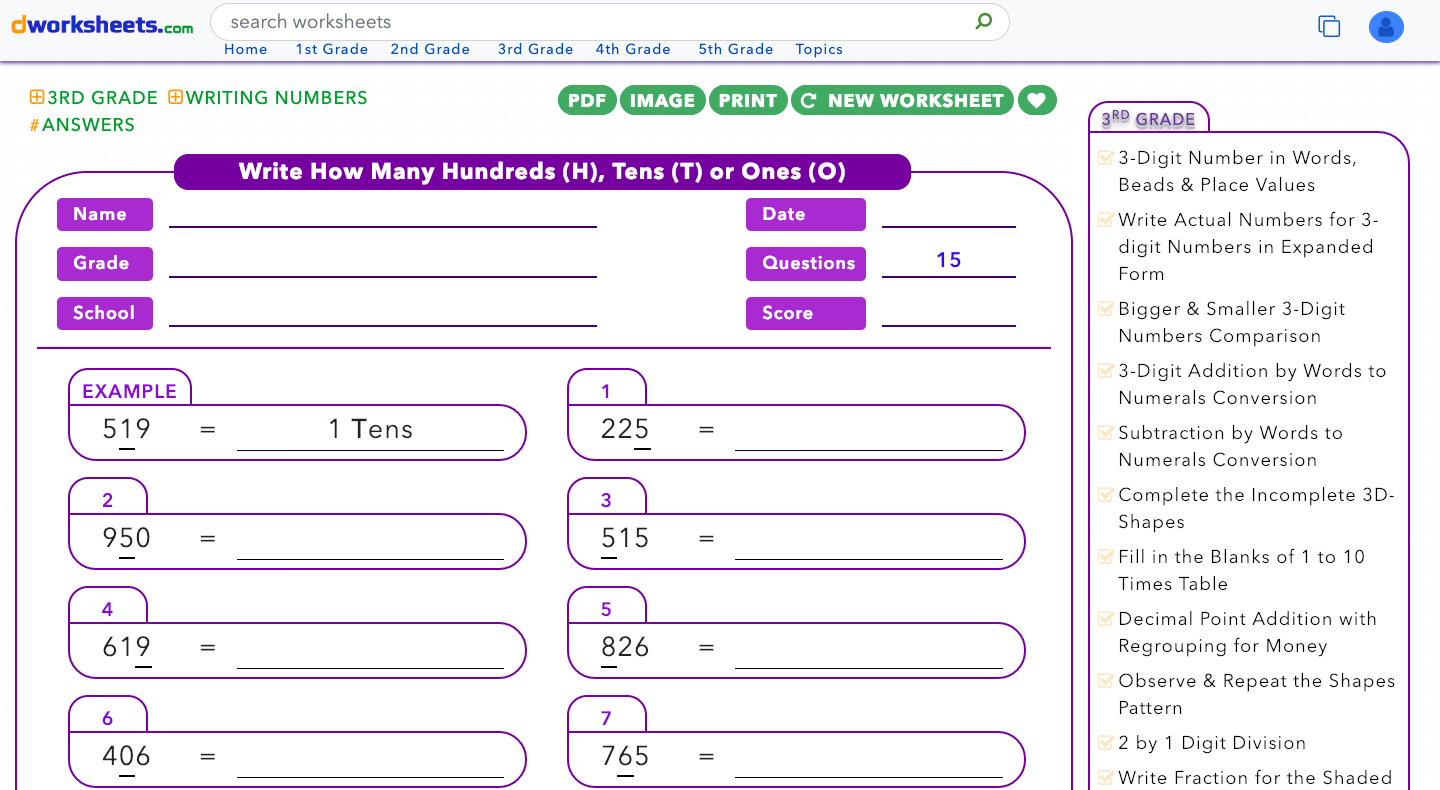1440x790 pixels.
Task: Check the Decimal Point Addition with Regrouping item
Action: pyautogui.click(x=1105, y=618)
